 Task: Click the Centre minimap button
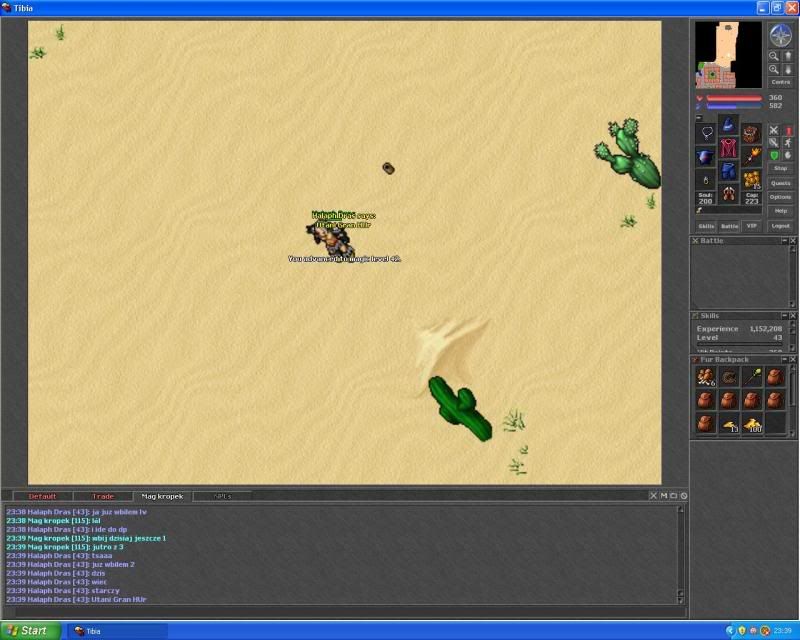click(x=781, y=82)
